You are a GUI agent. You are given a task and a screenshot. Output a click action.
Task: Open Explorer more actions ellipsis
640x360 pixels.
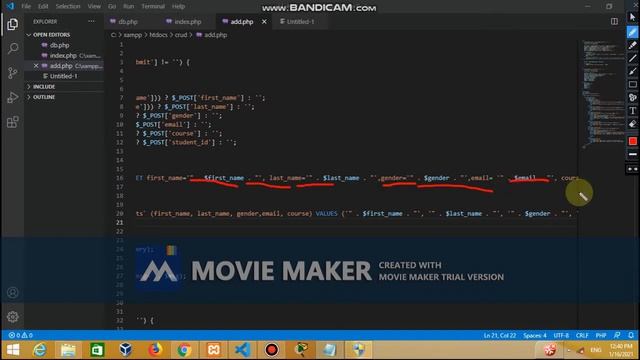91,22
